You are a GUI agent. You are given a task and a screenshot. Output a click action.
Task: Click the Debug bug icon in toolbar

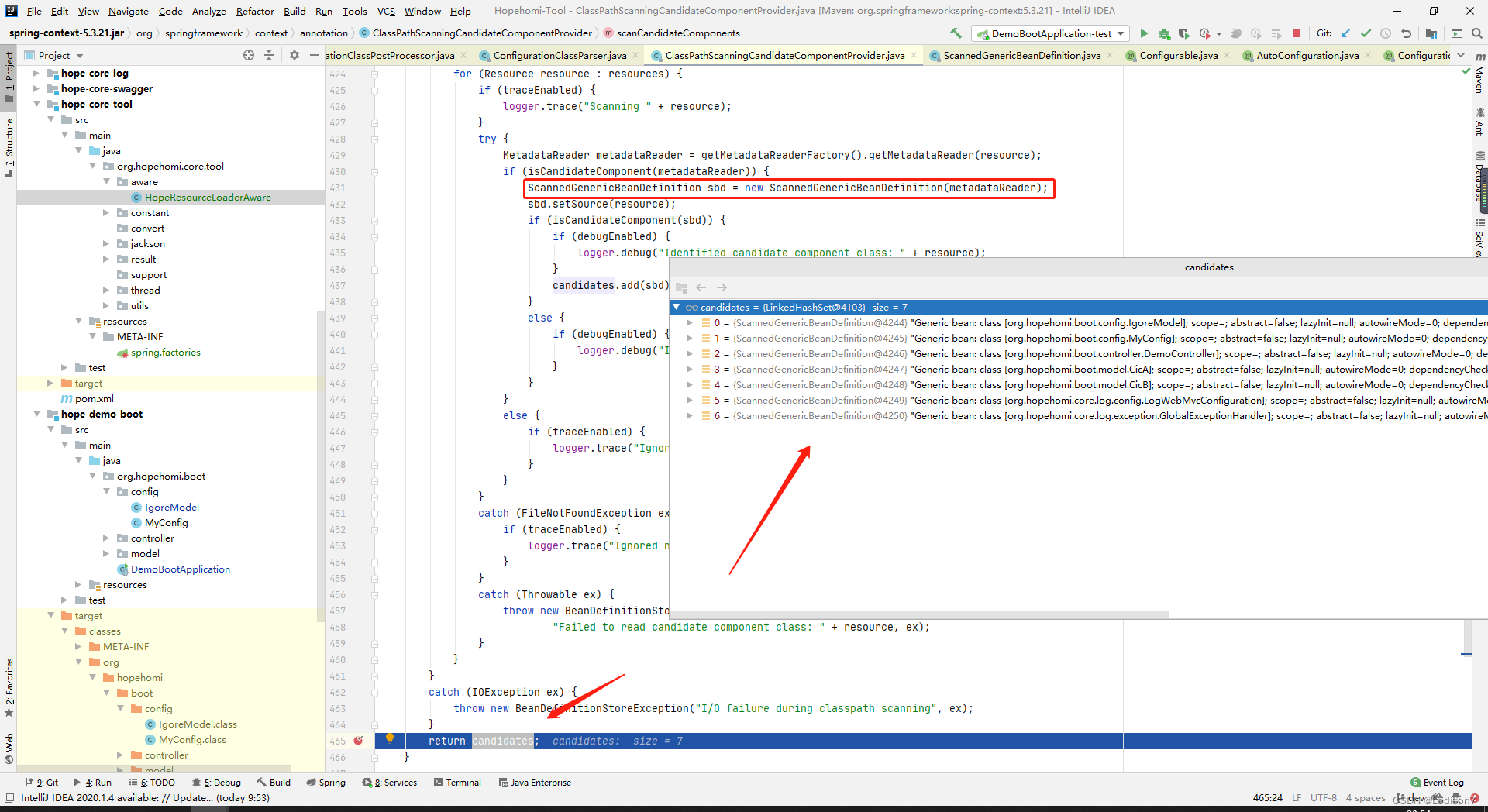coord(1164,33)
